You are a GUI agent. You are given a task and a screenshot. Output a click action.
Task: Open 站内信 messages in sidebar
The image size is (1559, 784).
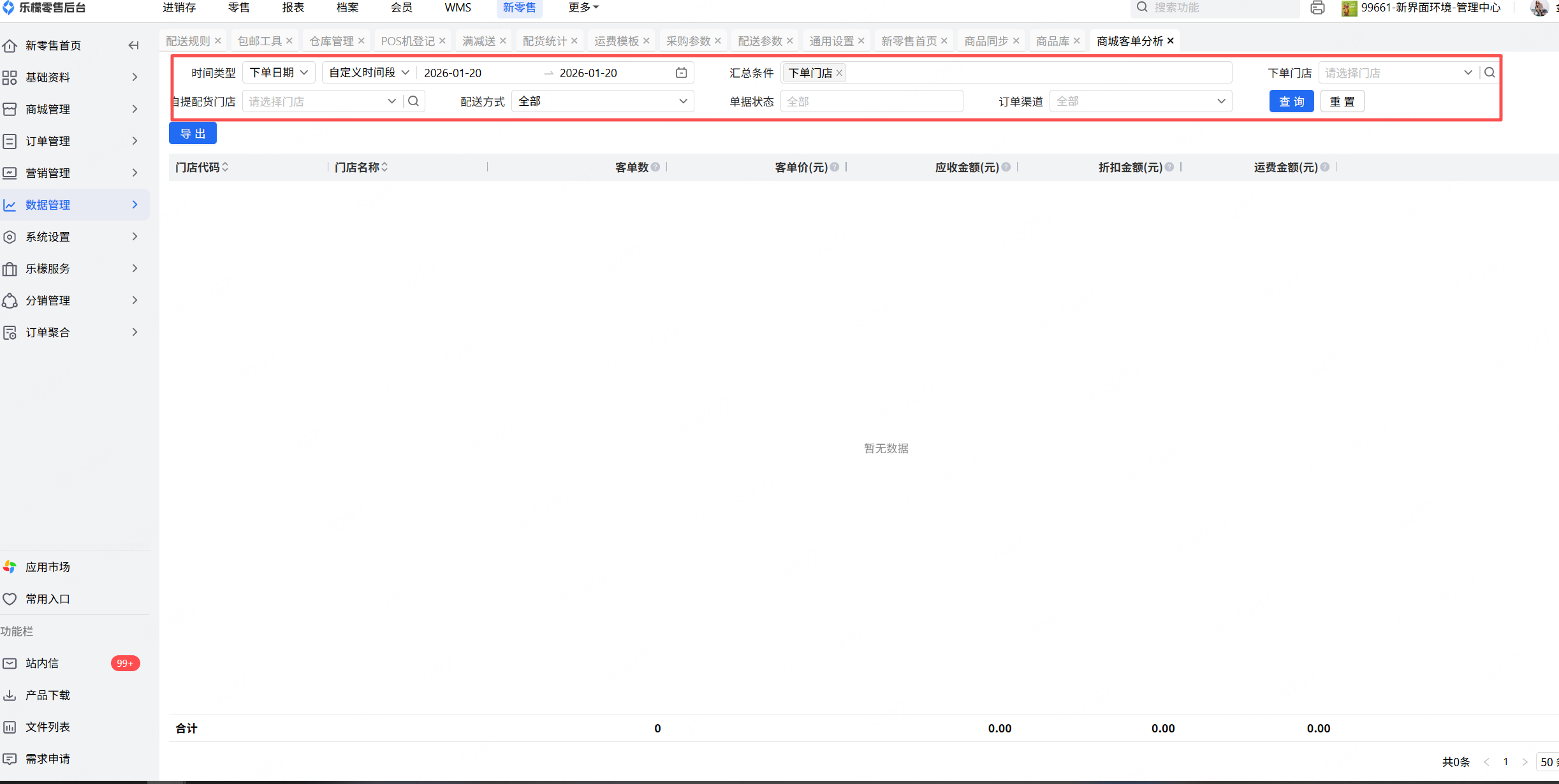42,663
